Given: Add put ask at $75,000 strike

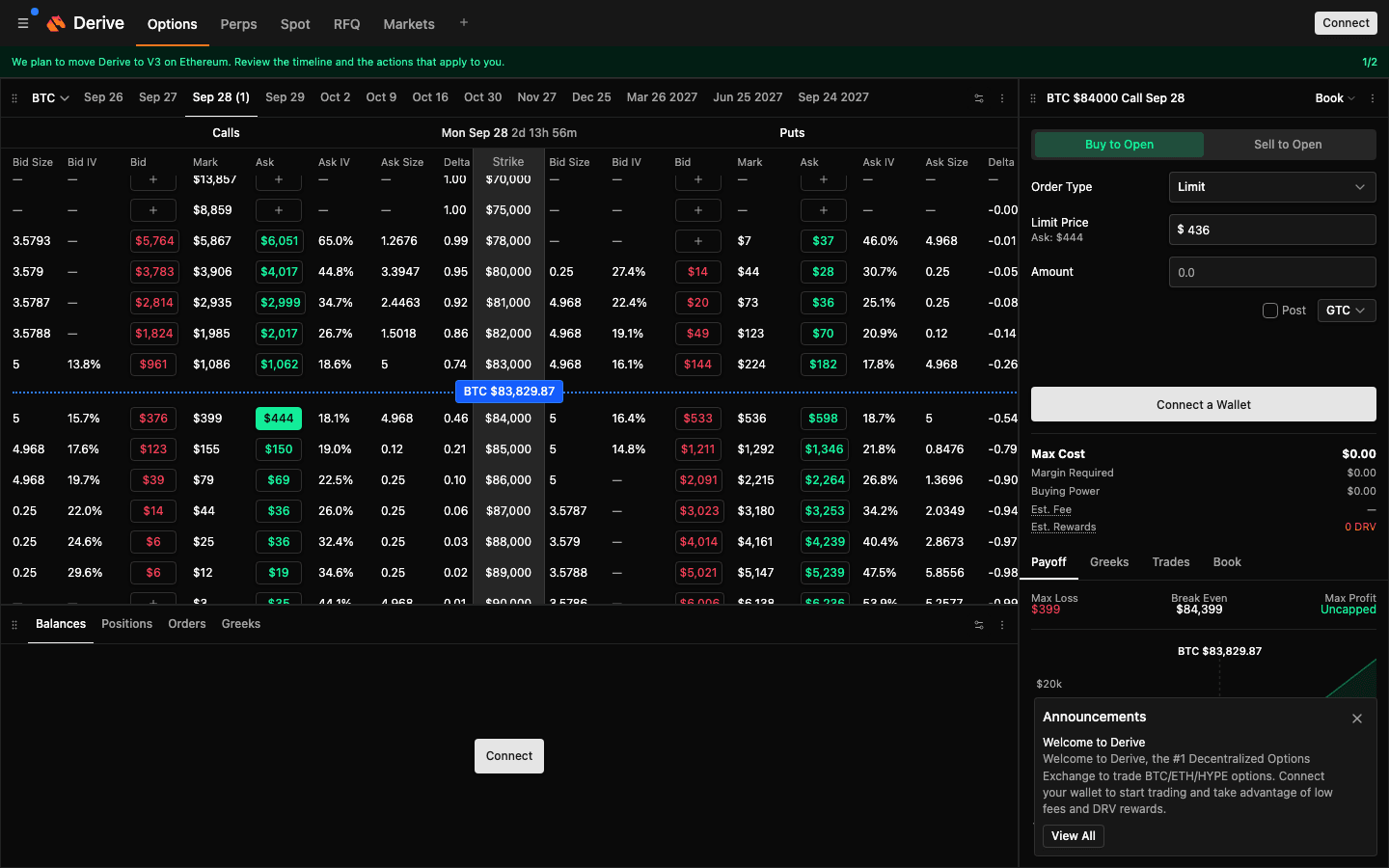Looking at the screenshot, I should coord(823,210).
